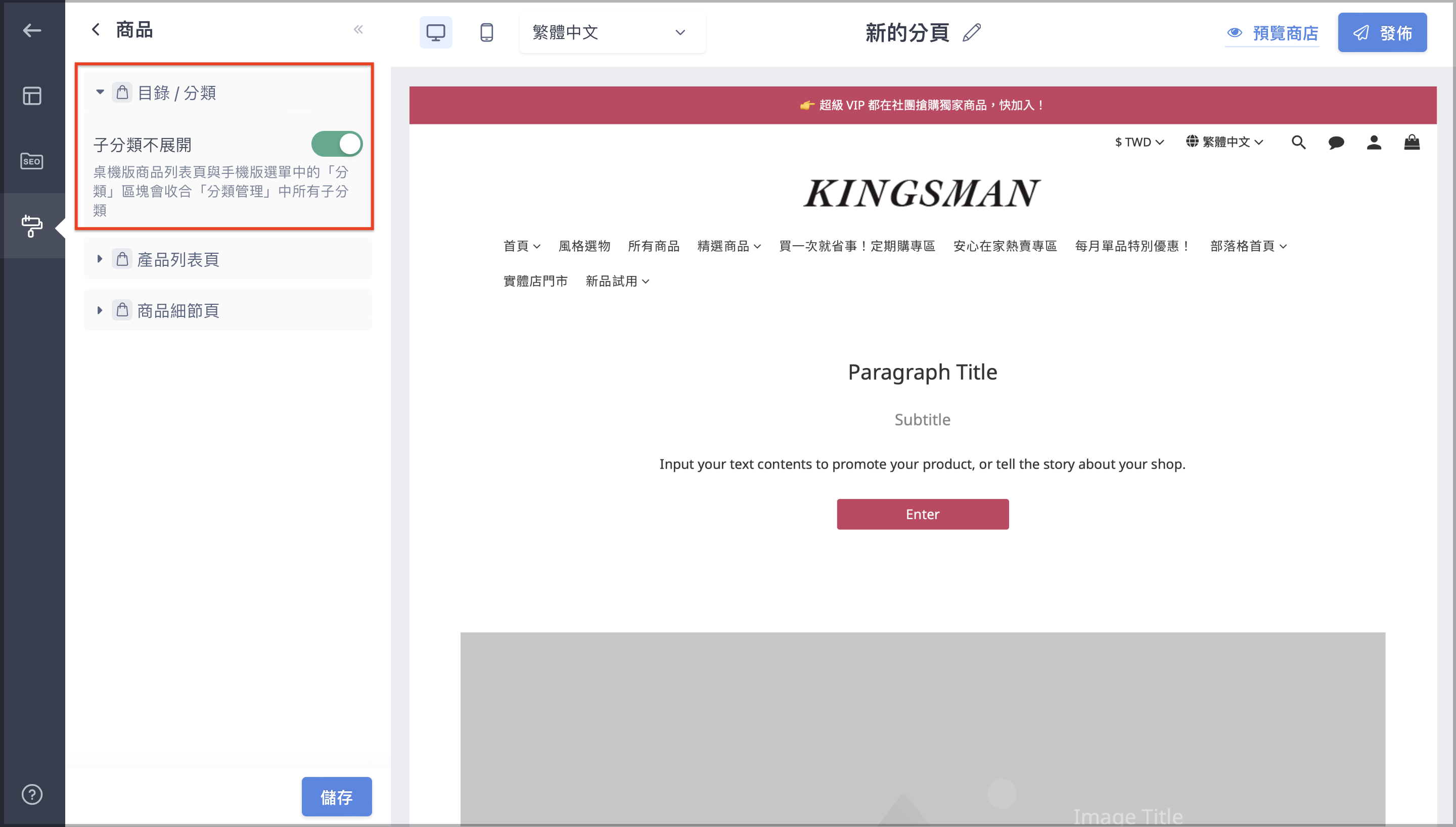Image resolution: width=1456 pixels, height=827 pixels.
Task: Open the 繁體中文 editor language dropdown
Action: point(612,32)
